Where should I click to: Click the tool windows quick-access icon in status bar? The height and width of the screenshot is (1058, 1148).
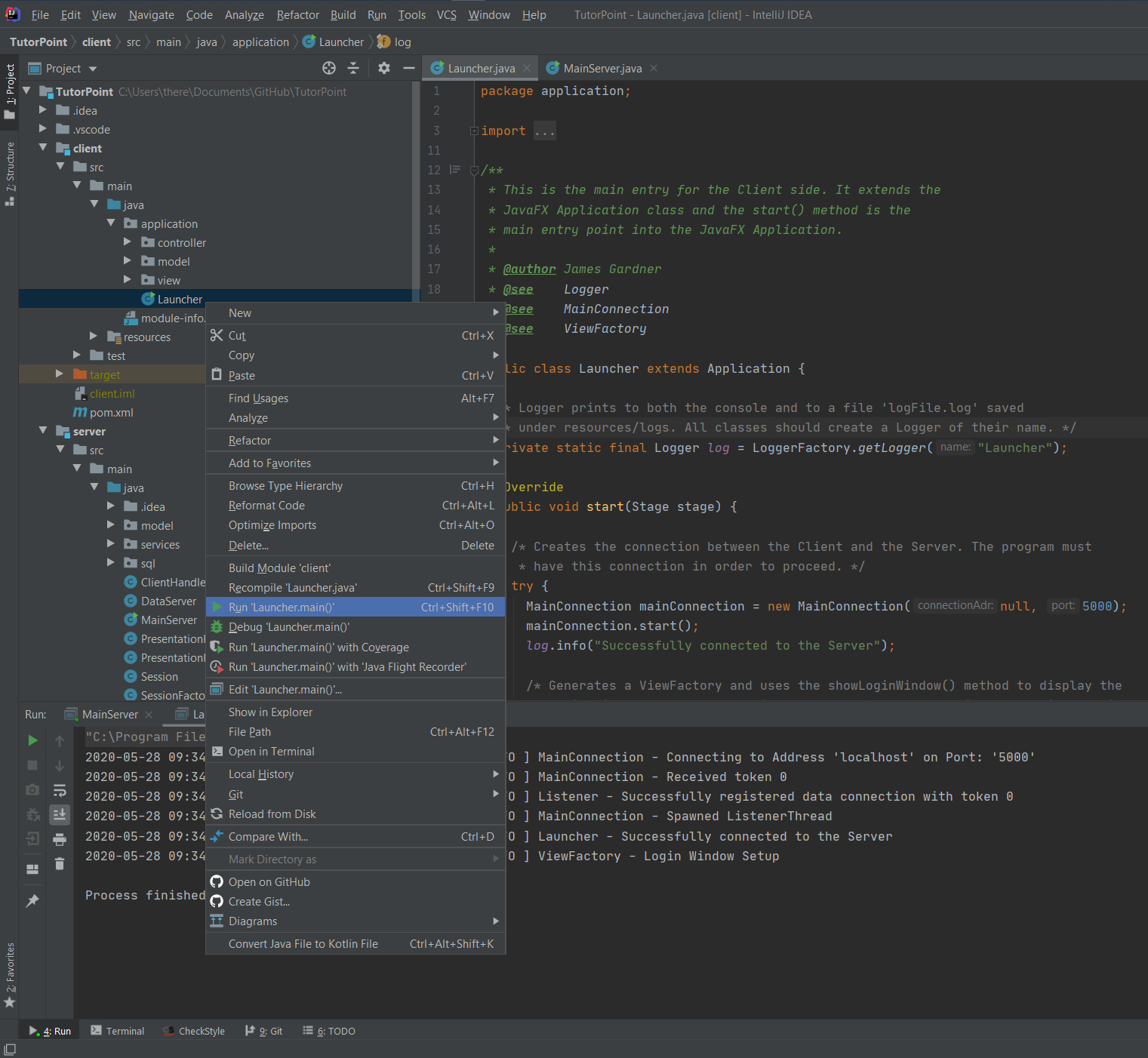[10, 1050]
